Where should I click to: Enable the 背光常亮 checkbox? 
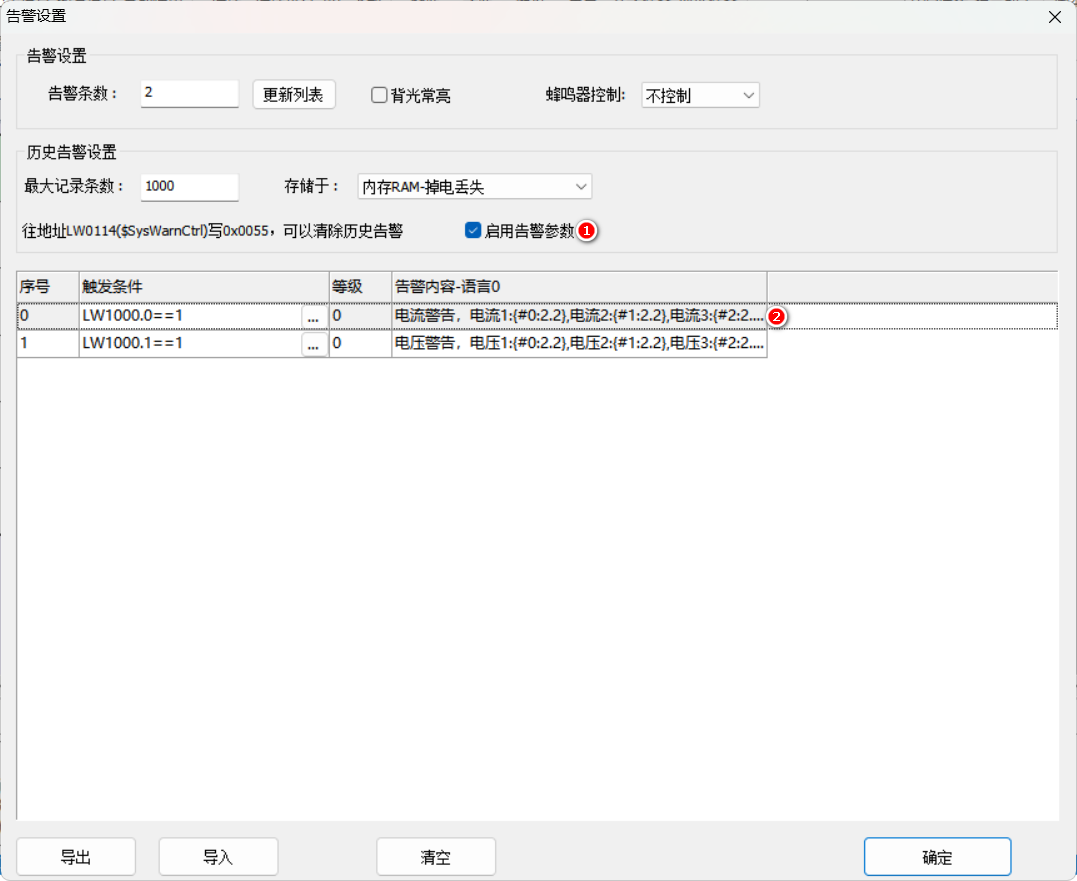point(380,95)
